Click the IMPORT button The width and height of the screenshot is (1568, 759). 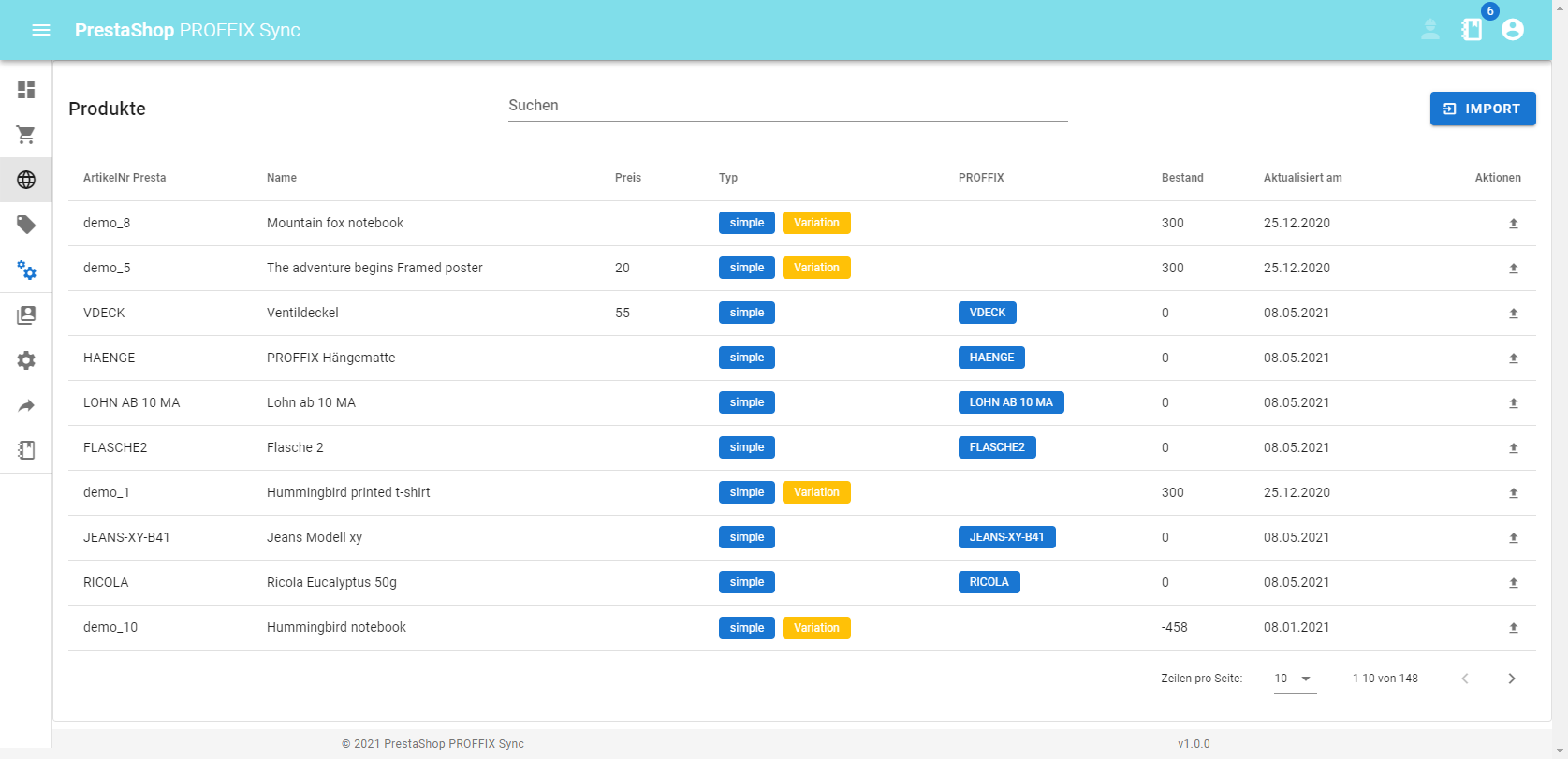pyautogui.click(x=1483, y=109)
